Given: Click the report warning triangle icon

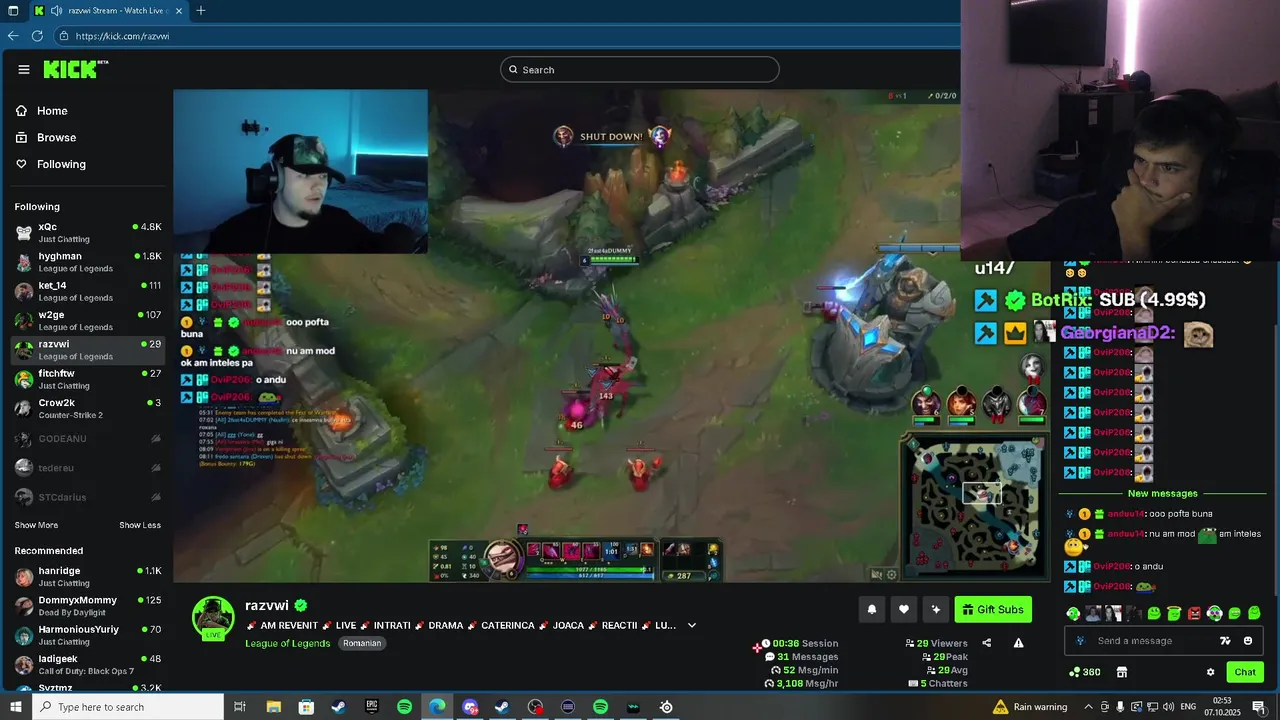Looking at the screenshot, I should pyautogui.click(x=1018, y=643).
